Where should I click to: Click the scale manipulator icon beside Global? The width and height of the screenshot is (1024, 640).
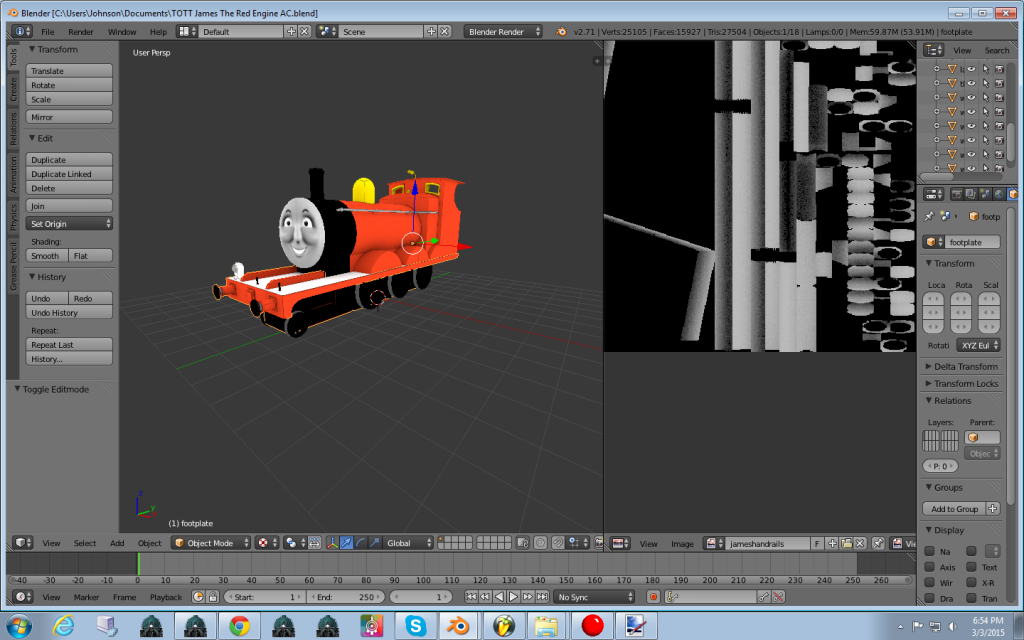pos(375,543)
